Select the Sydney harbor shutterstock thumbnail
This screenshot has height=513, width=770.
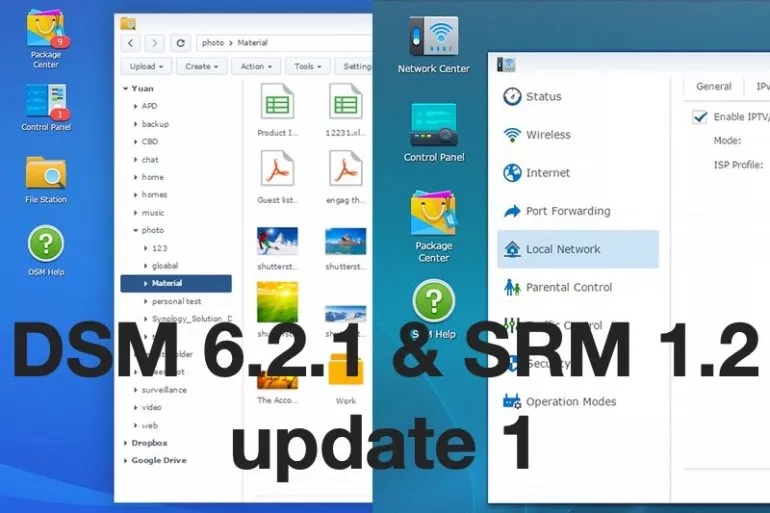pyautogui.click(x=345, y=241)
